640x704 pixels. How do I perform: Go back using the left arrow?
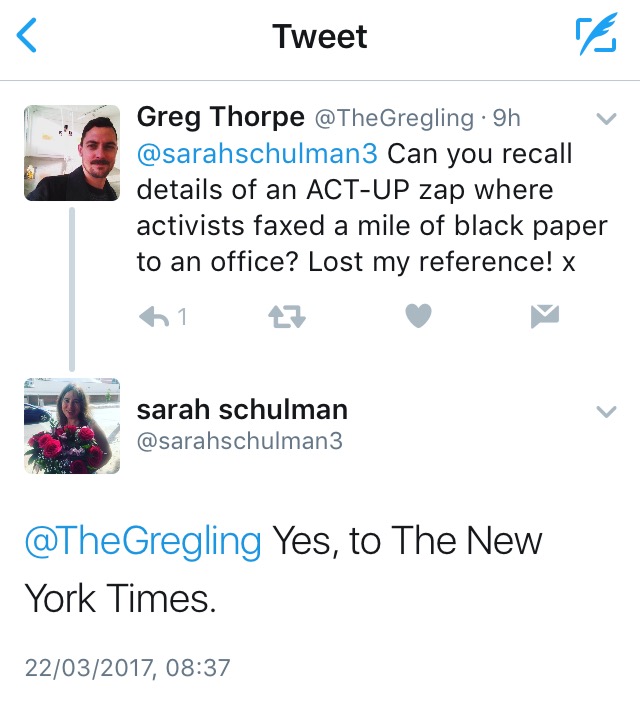(28, 37)
